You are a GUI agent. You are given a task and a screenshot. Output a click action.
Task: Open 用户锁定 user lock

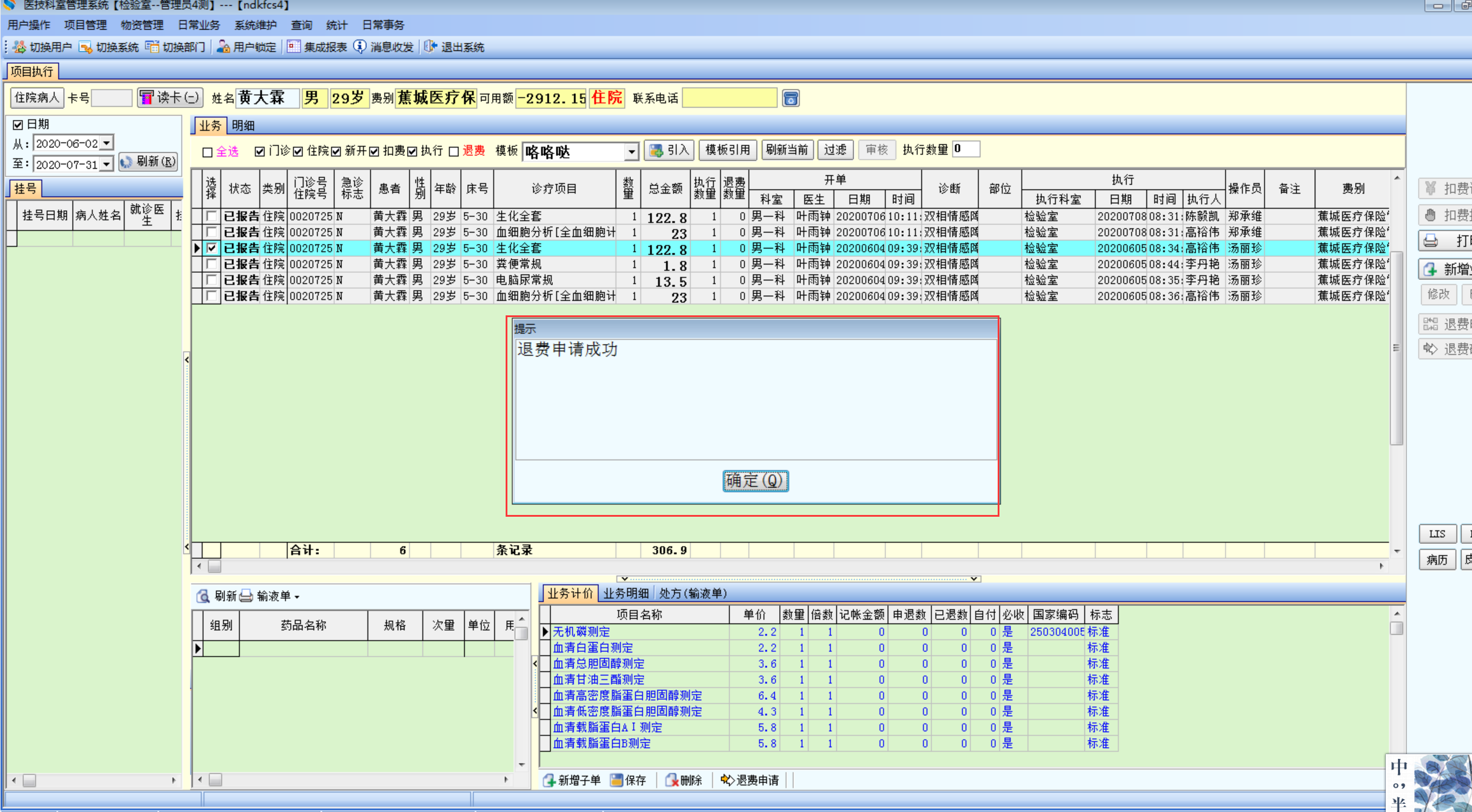[x=223, y=47]
